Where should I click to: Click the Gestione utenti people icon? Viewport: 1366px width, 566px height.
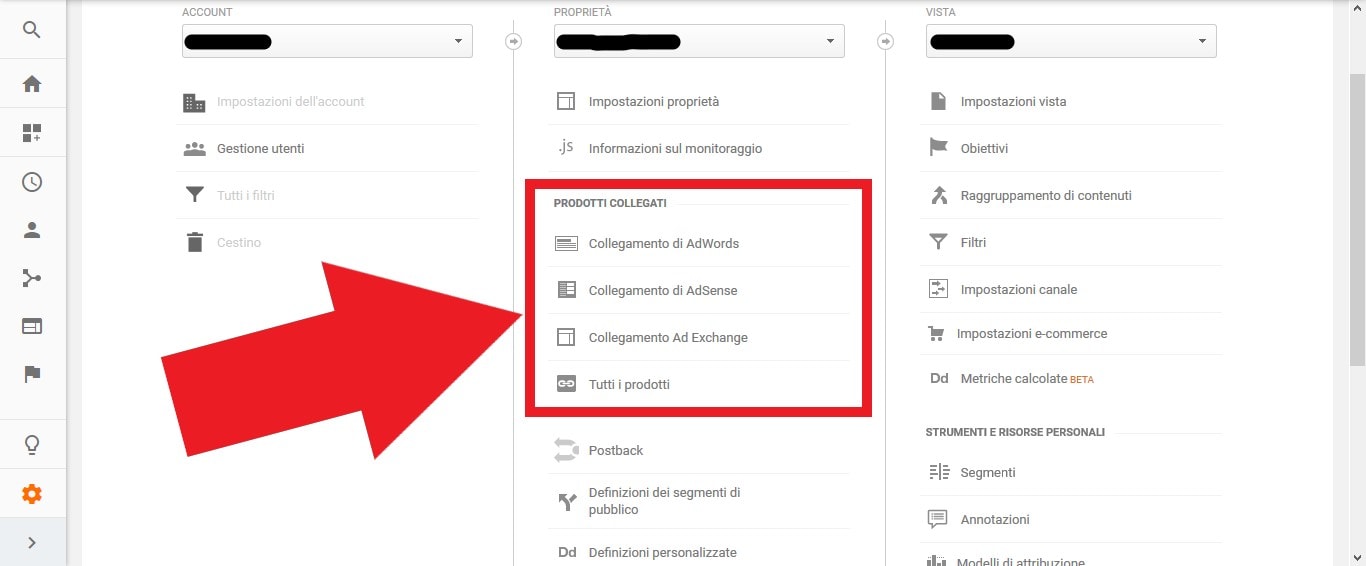[194, 148]
